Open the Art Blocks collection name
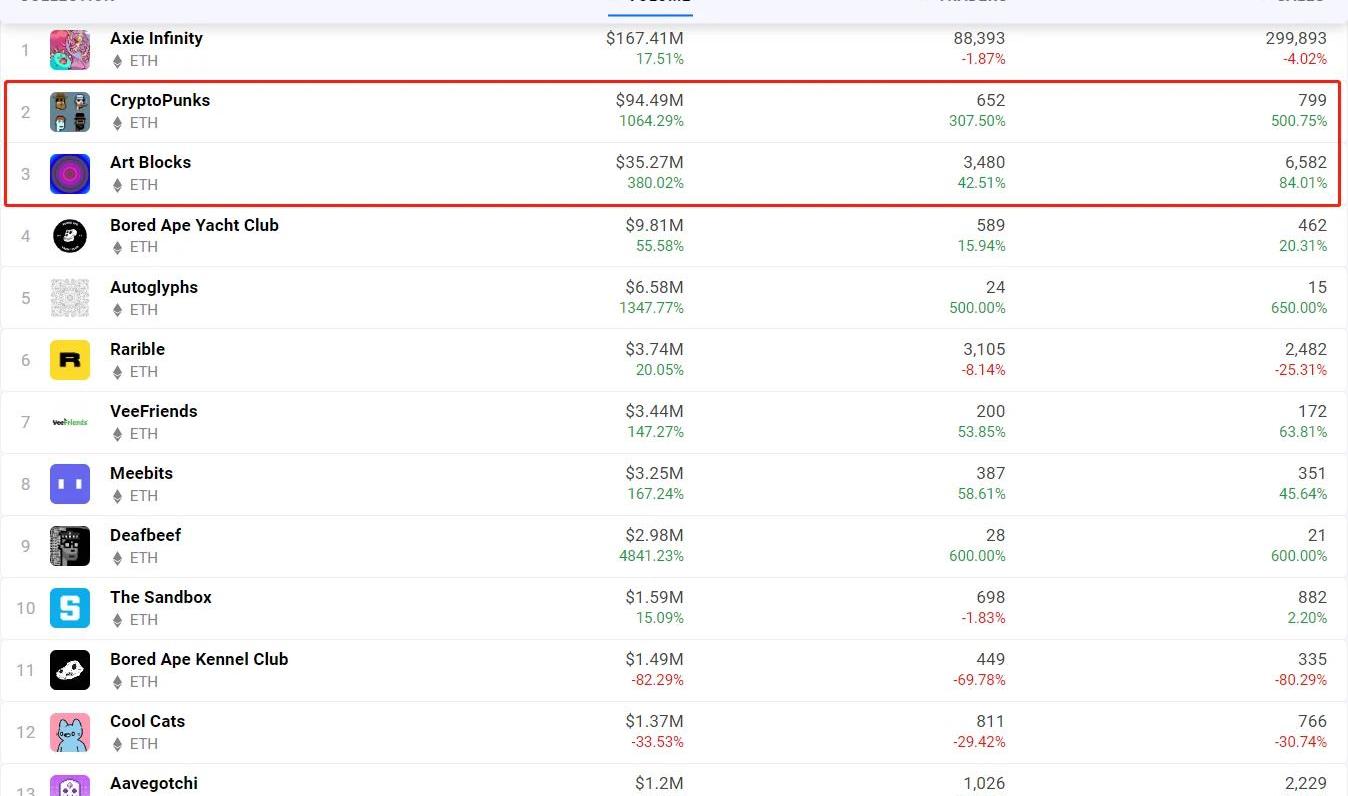 point(150,162)
